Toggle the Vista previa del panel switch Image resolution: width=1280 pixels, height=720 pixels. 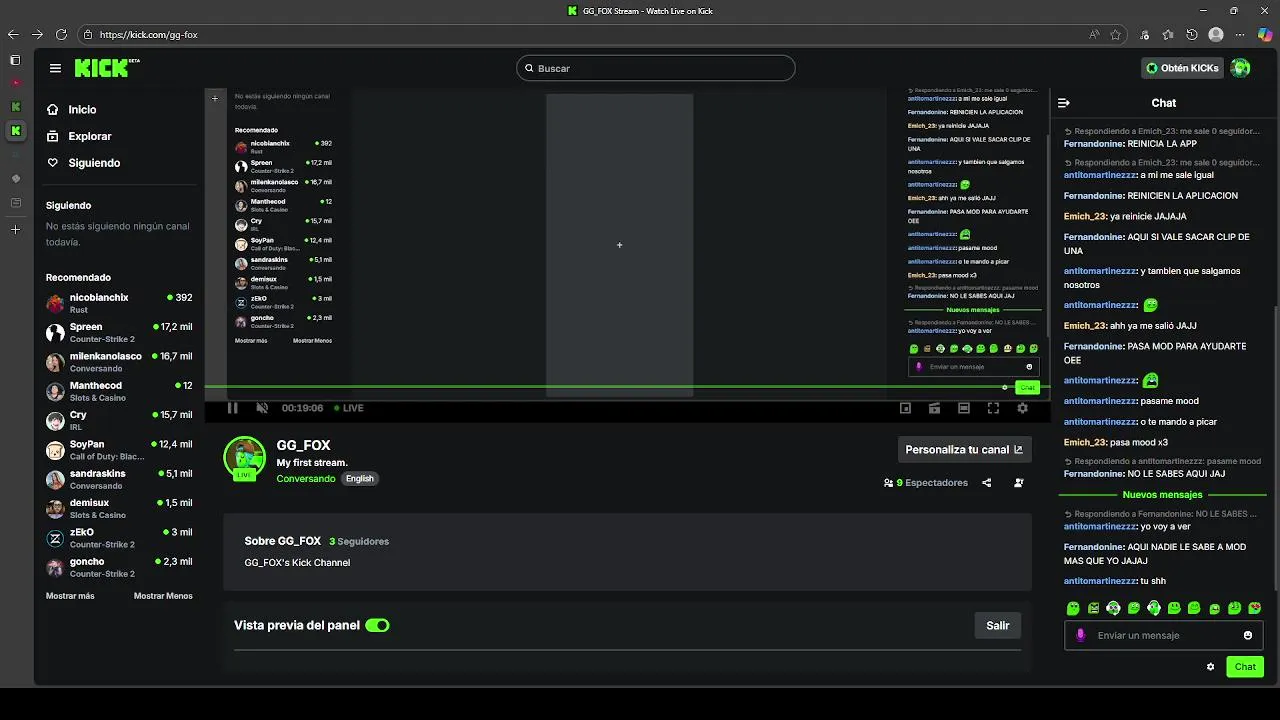click(377, 625)
